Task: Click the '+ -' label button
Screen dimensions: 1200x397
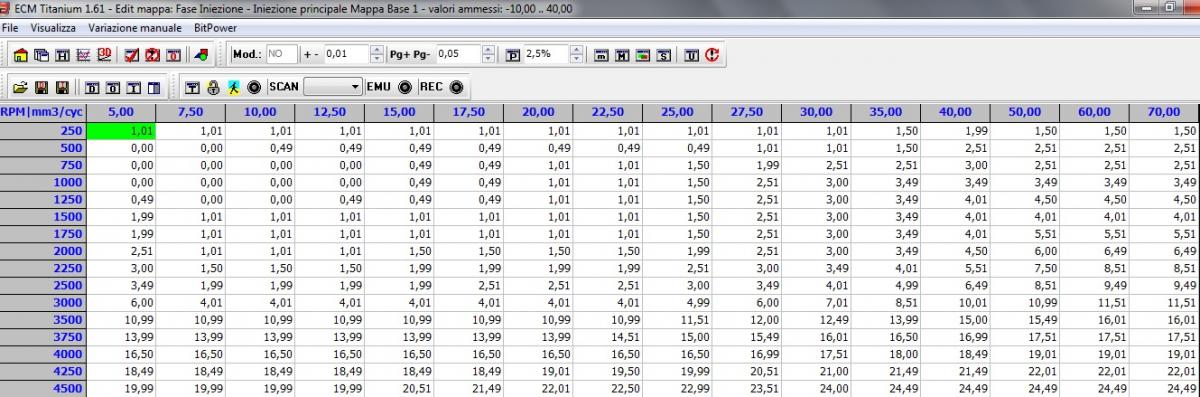Action: [311, 55]
